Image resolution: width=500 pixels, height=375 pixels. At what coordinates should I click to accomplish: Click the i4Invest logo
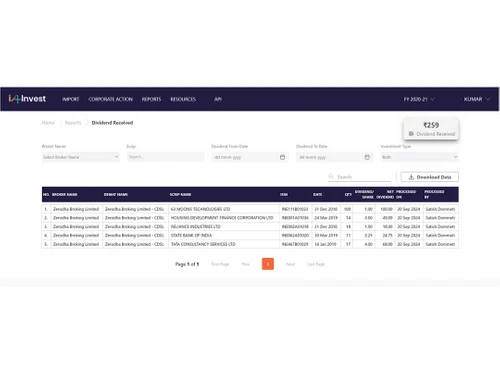point(27,99)
